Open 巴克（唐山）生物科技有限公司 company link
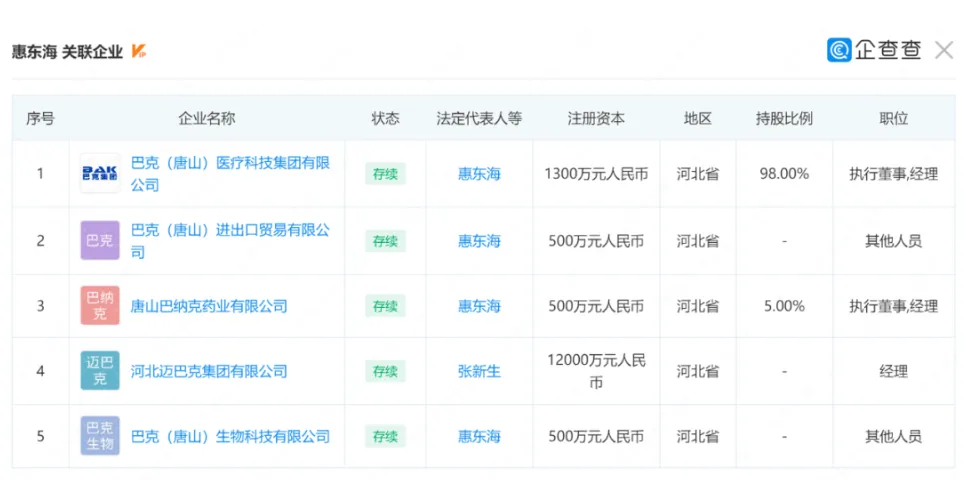968x480 pixels. pos(230,436)
